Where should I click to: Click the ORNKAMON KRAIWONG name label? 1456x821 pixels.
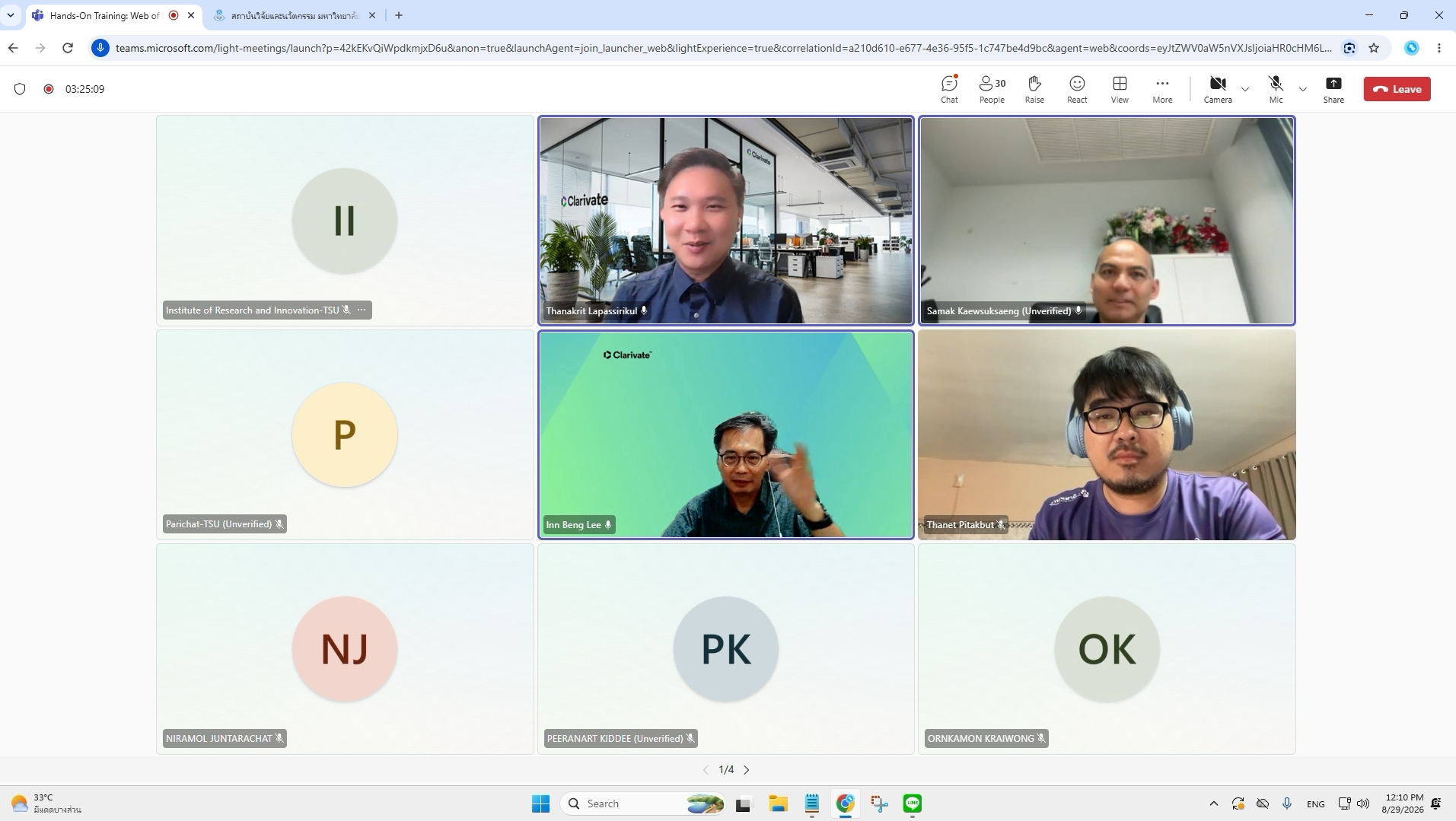click(980, 738)
